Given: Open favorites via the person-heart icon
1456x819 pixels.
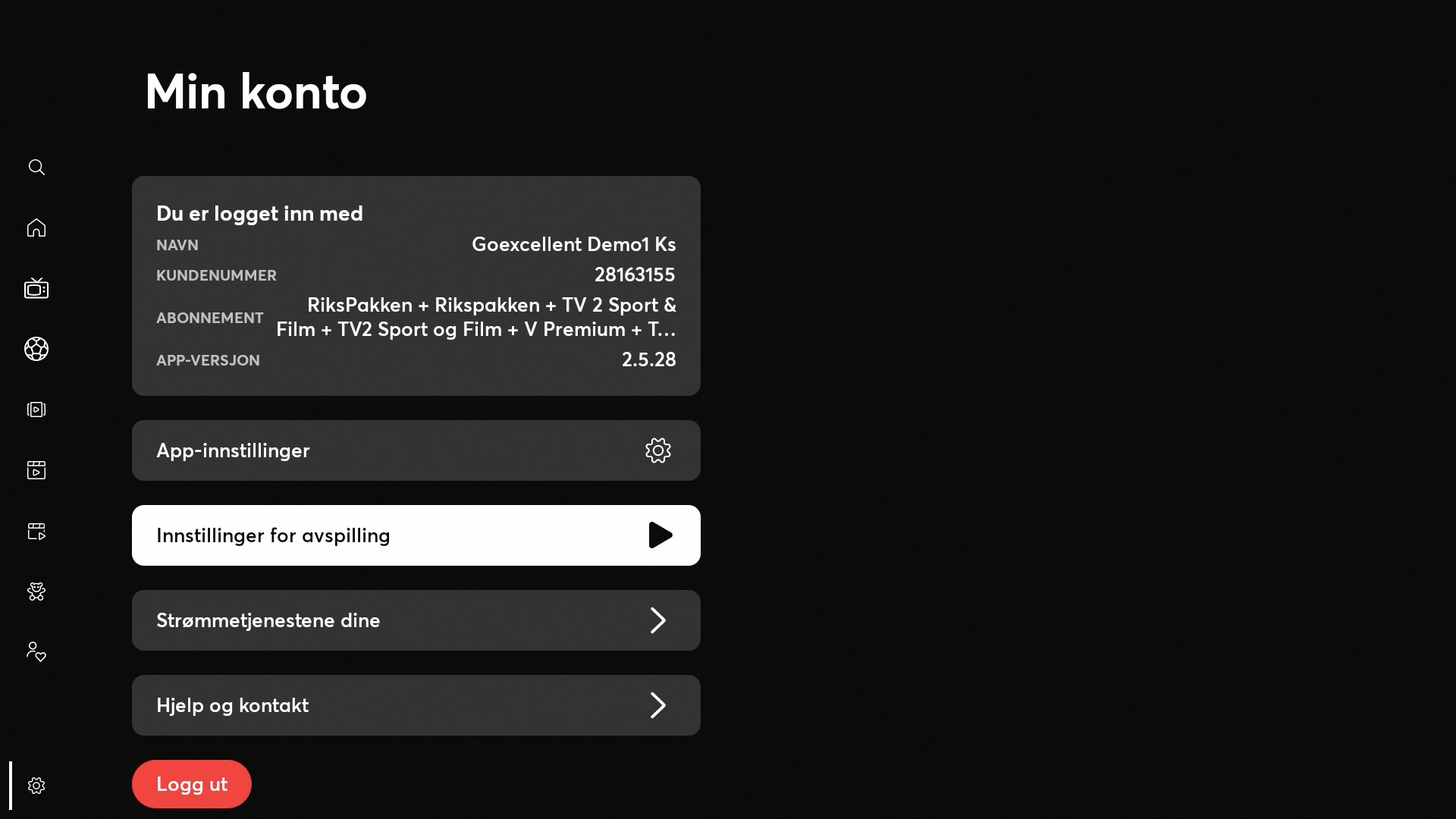Looking at the screenshot, I should point(36,651).
